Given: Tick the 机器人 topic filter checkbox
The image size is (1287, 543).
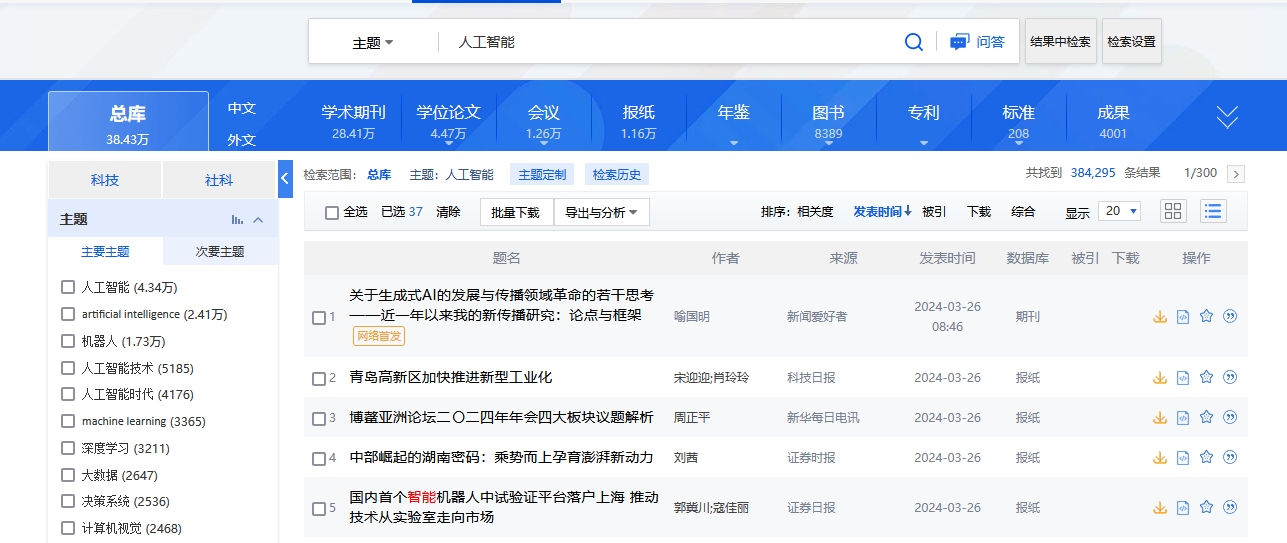Looking at the screenshot, I should point(68,341).
